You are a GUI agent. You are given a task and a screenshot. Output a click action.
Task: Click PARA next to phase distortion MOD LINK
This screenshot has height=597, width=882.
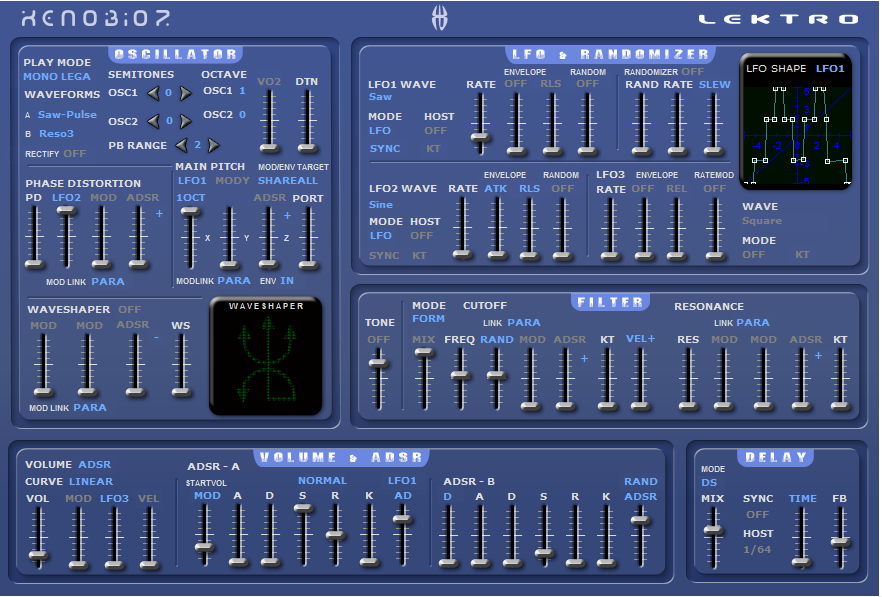[108, 281]
